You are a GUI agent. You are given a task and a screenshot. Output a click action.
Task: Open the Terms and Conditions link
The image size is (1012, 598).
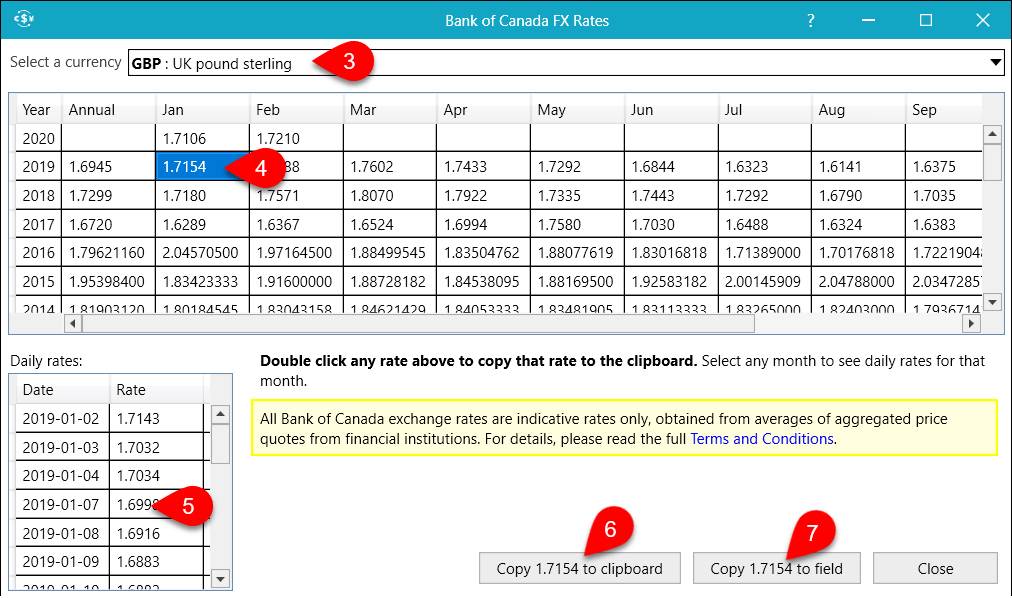(762, 439)
